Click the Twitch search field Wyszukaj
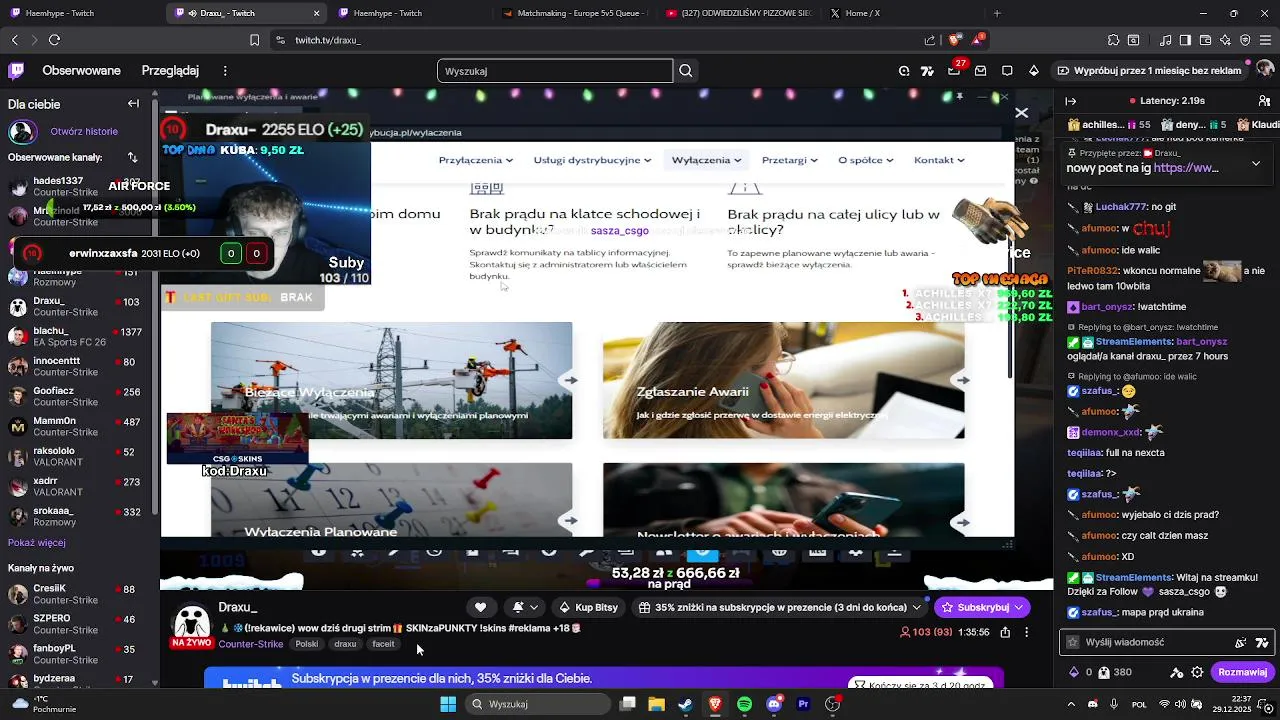Image resolution: width=1280 pixels, height=720 pixels. [x=555, y=71]
